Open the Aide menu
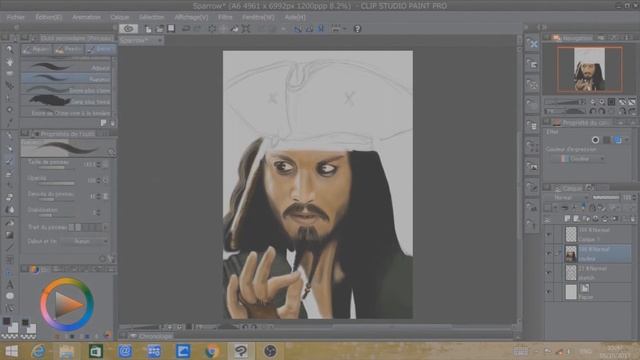This screenshot has width=640, height=360. [x=295, y=17]
